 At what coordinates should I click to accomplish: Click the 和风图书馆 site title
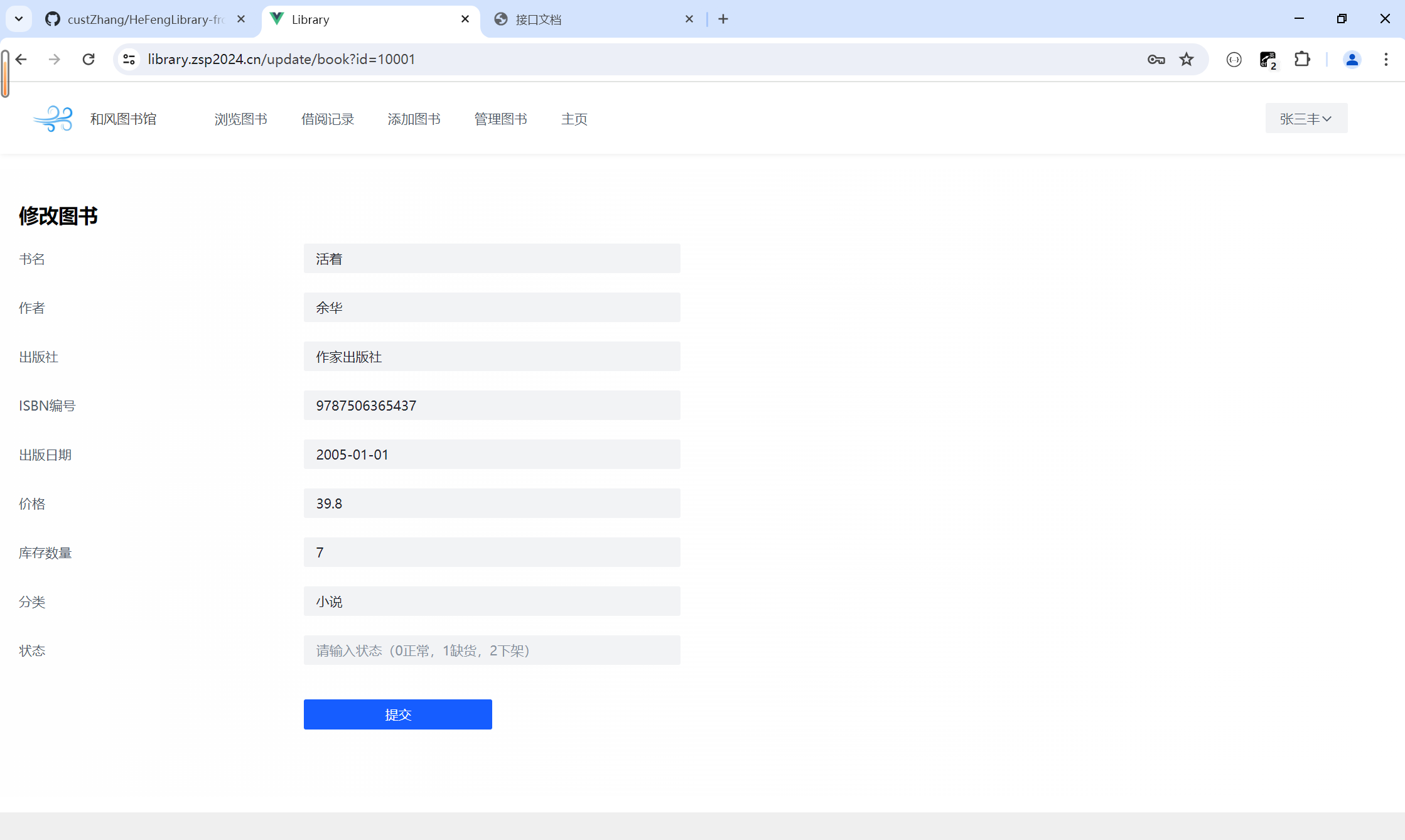point(124,119)
